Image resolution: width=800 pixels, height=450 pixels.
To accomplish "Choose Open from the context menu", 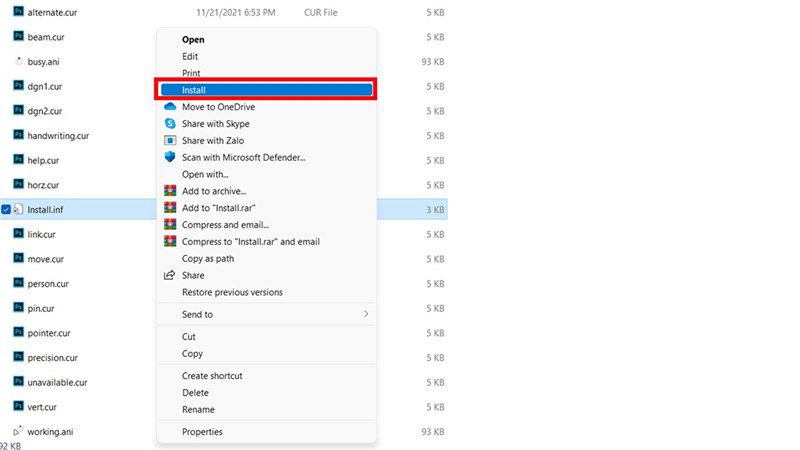I will point(193,39).
